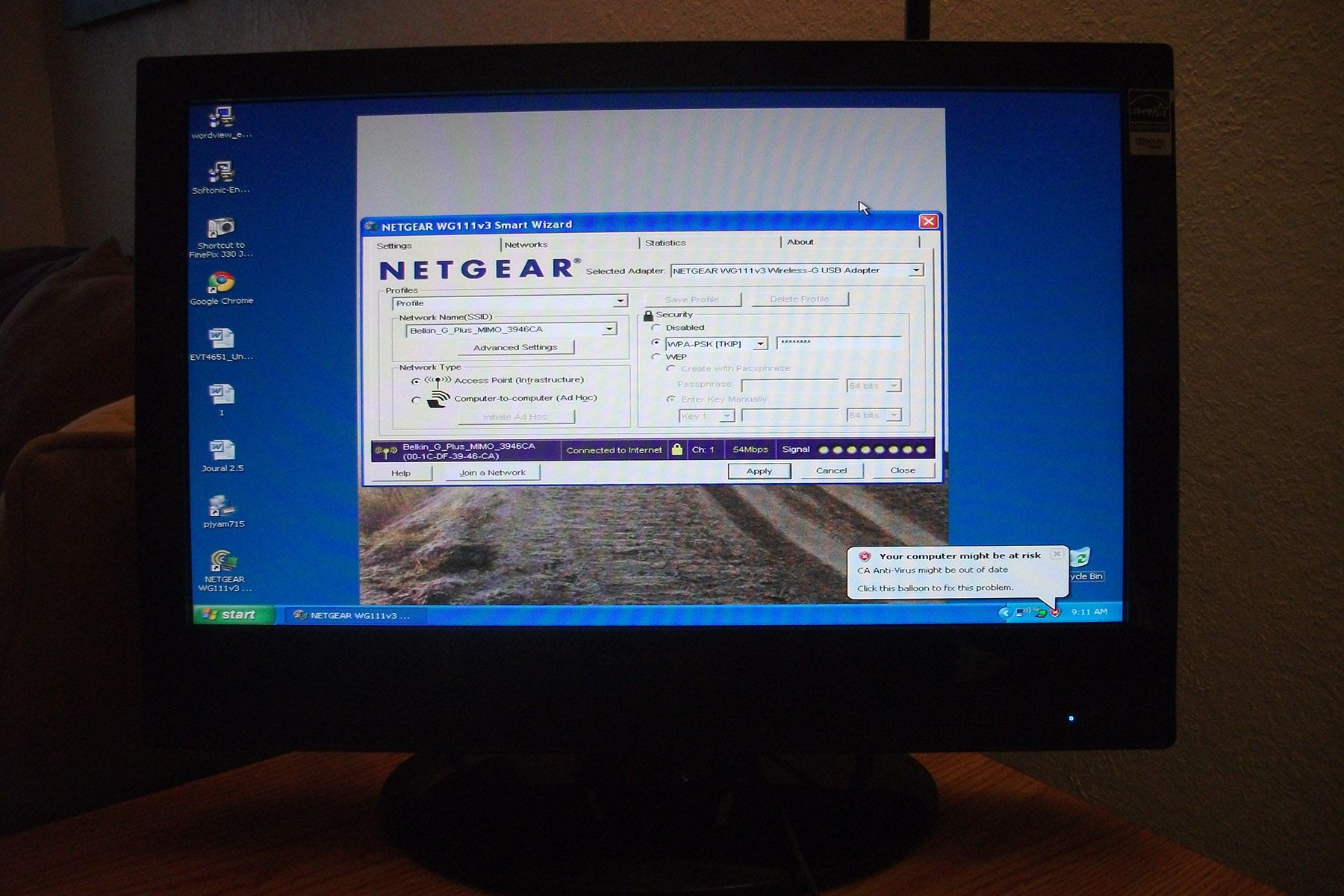The width and height of the screenshot is (1344, 896).
Task: Click the taskbar clock showing 9:11 AM
Action: [x=1089, y=612]
